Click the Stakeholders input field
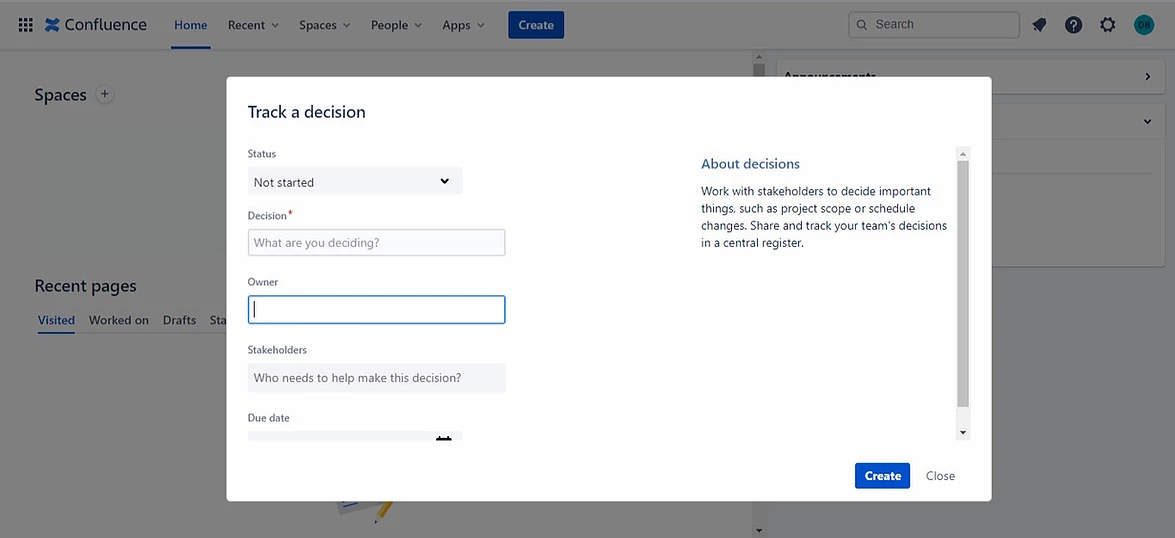Viewport: 1175px width, 538px height. coord(376,378)
